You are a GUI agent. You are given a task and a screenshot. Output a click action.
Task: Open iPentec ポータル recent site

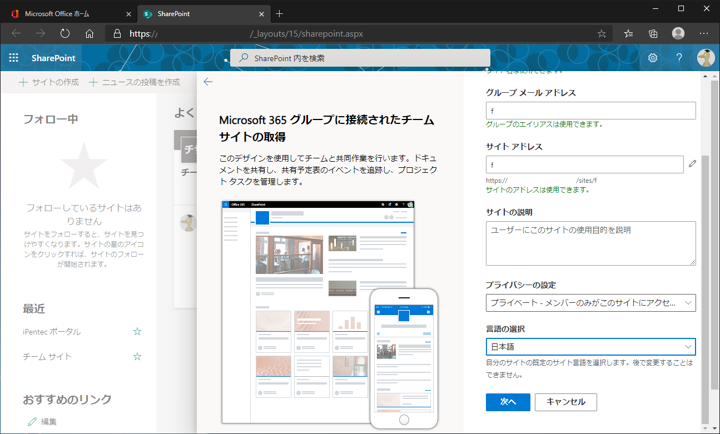[52, 332]
